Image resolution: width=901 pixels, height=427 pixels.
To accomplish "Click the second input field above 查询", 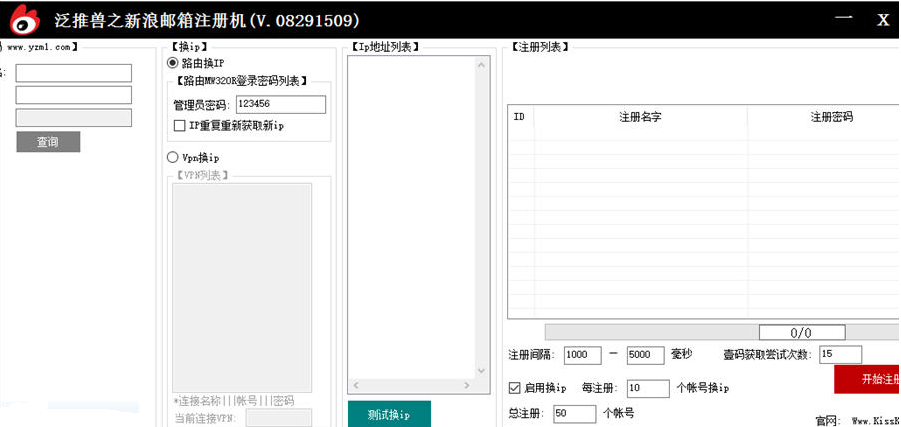I will click(74, 95).
